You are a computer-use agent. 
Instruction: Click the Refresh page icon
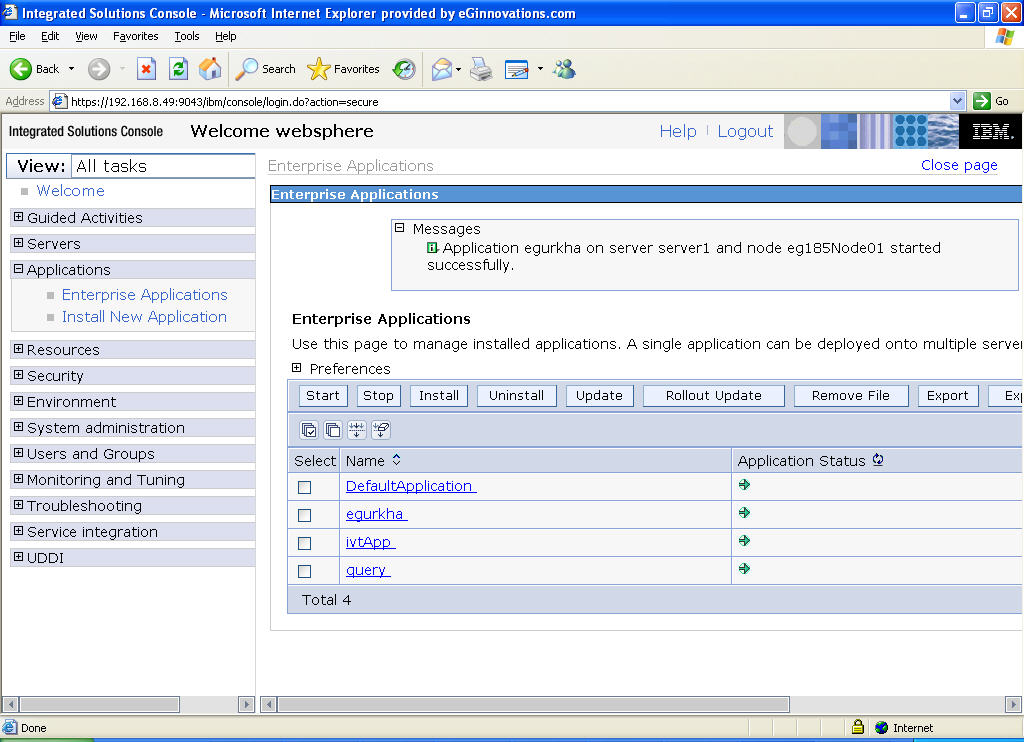pos(178,69)
